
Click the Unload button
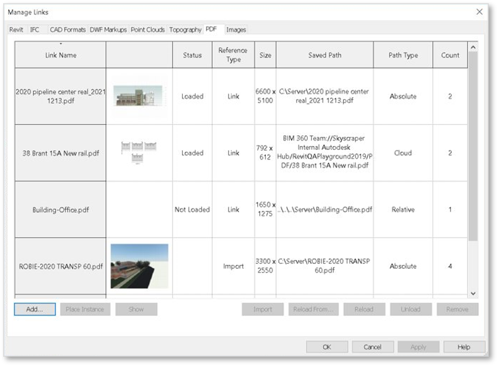coord(411,309)
